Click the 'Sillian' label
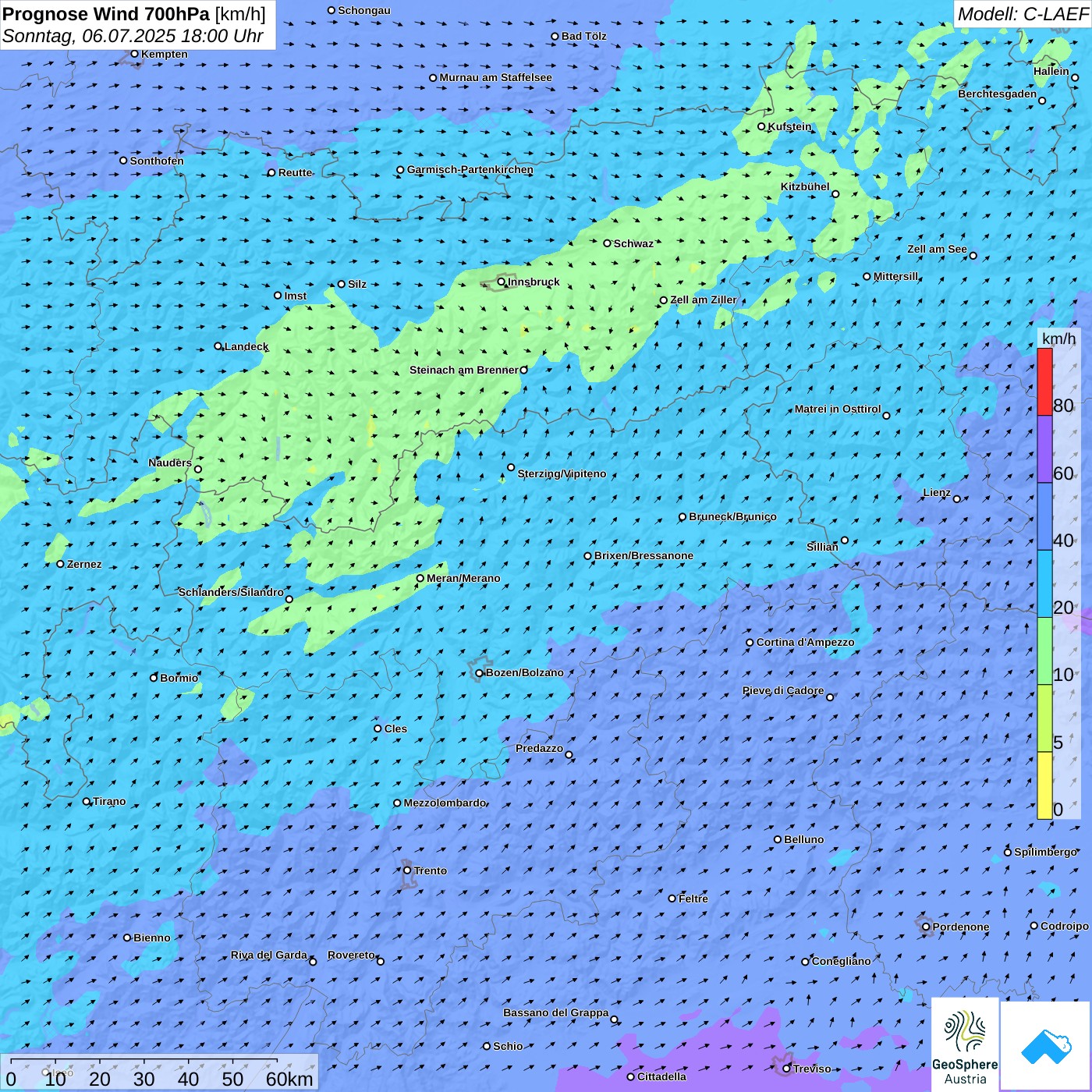 [822, 547]
